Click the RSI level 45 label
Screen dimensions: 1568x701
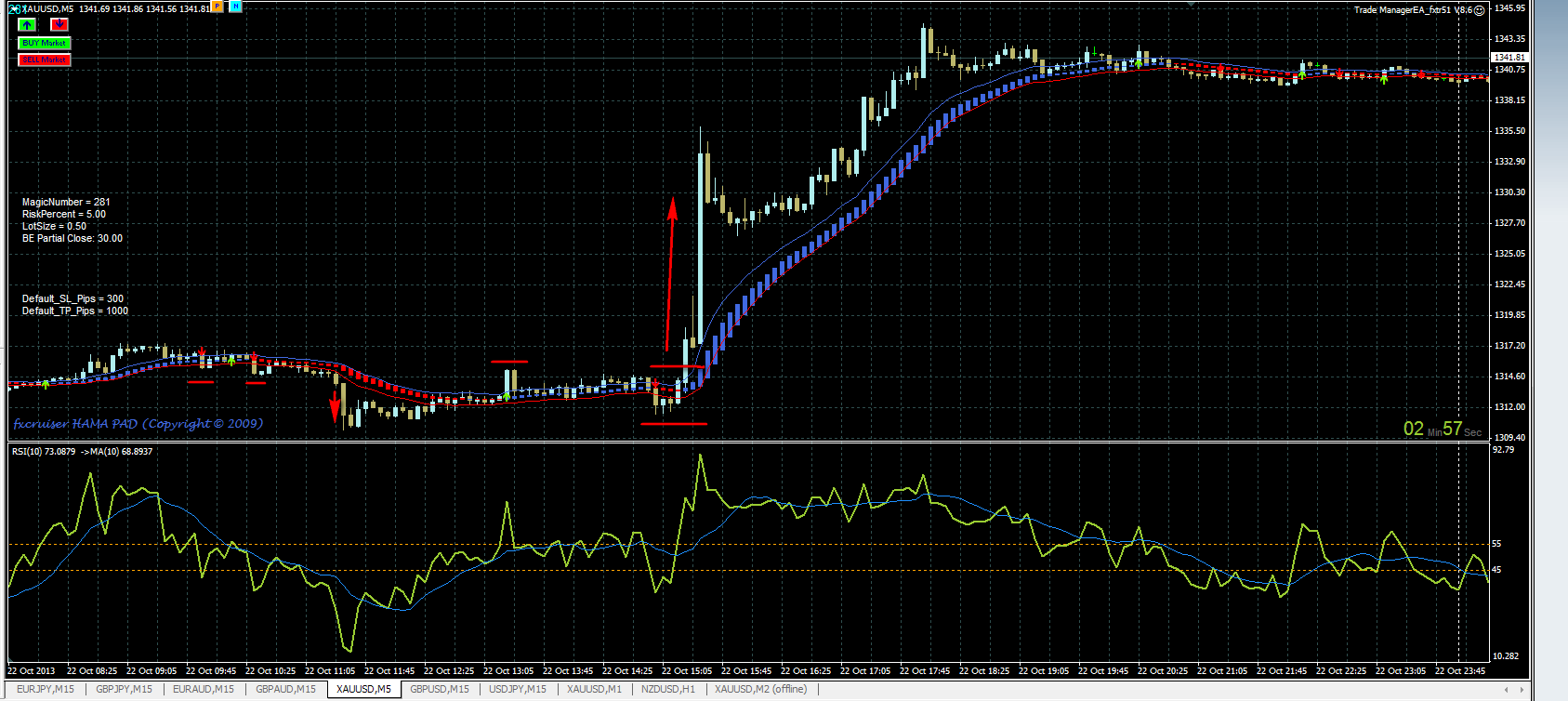(x=1496, y=570)
